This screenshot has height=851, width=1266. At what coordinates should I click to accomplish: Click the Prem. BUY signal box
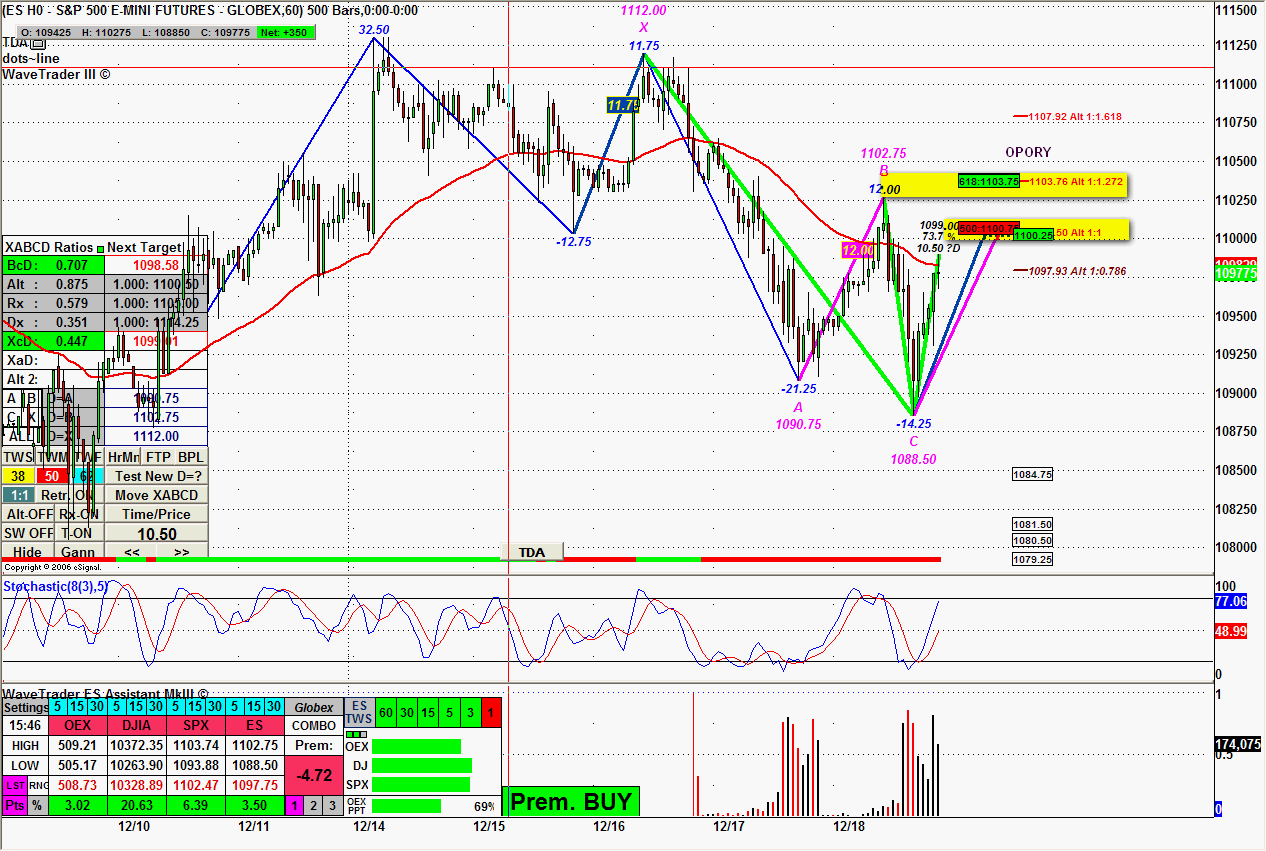click(x=571, y=801)
